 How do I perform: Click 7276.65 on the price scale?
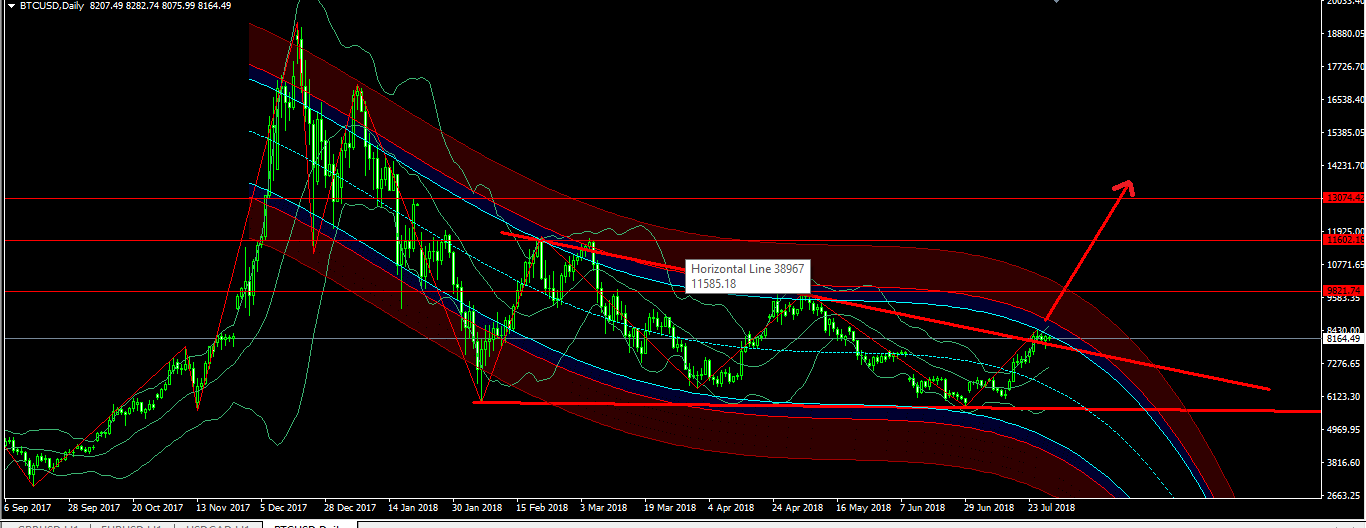pyautogui.click(x=1345, y=364)
